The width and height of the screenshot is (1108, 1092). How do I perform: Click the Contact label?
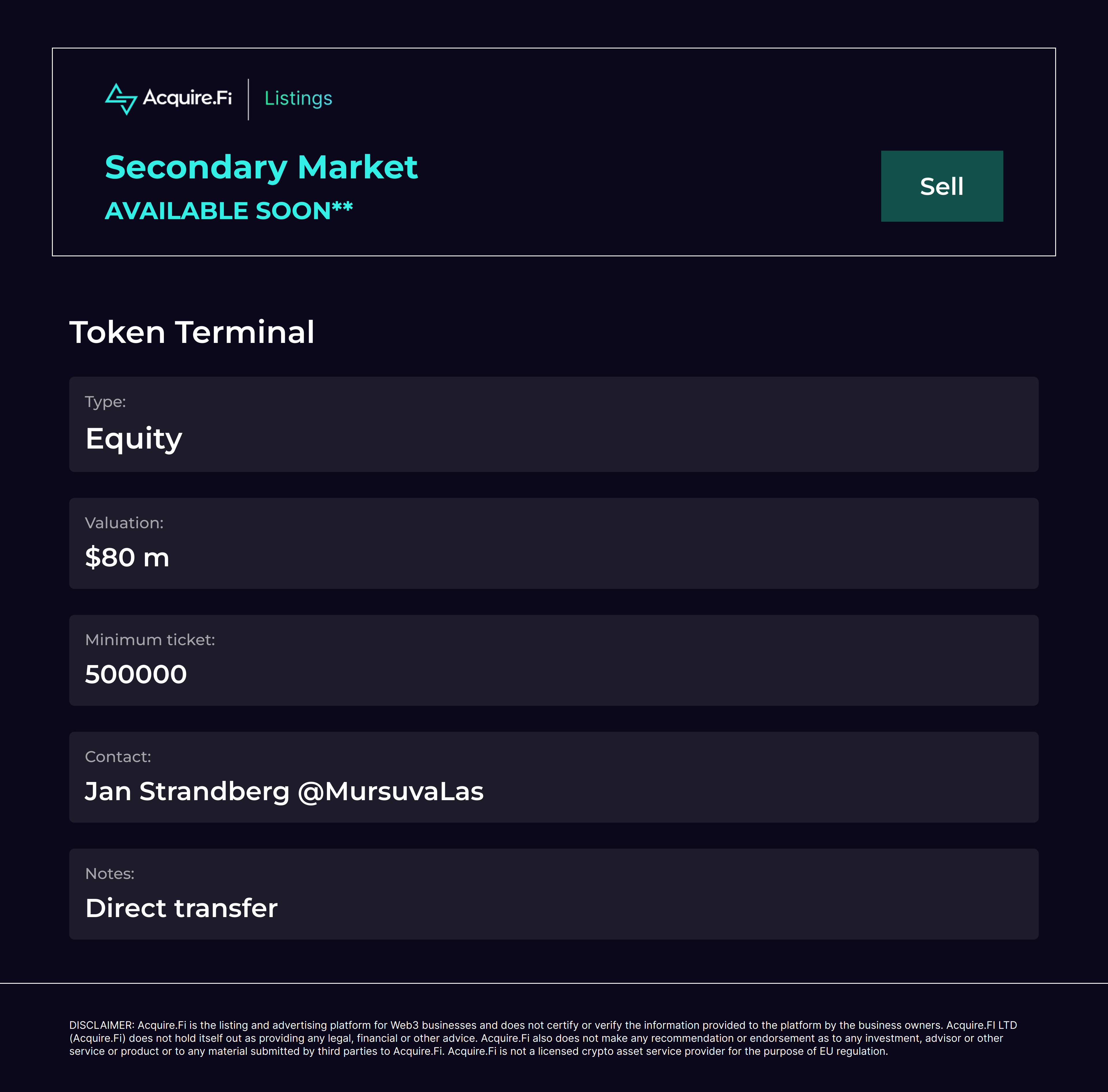[x=118, y=757]
